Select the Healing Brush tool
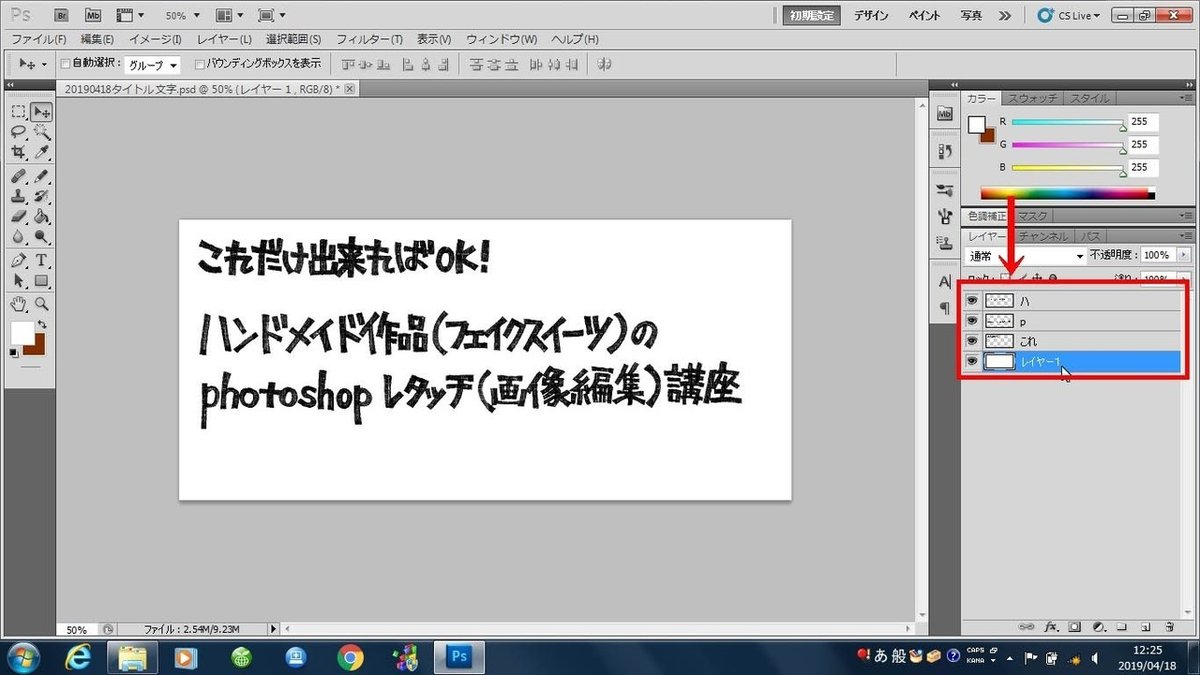The image size is (1200, 675). pos(19,176)
